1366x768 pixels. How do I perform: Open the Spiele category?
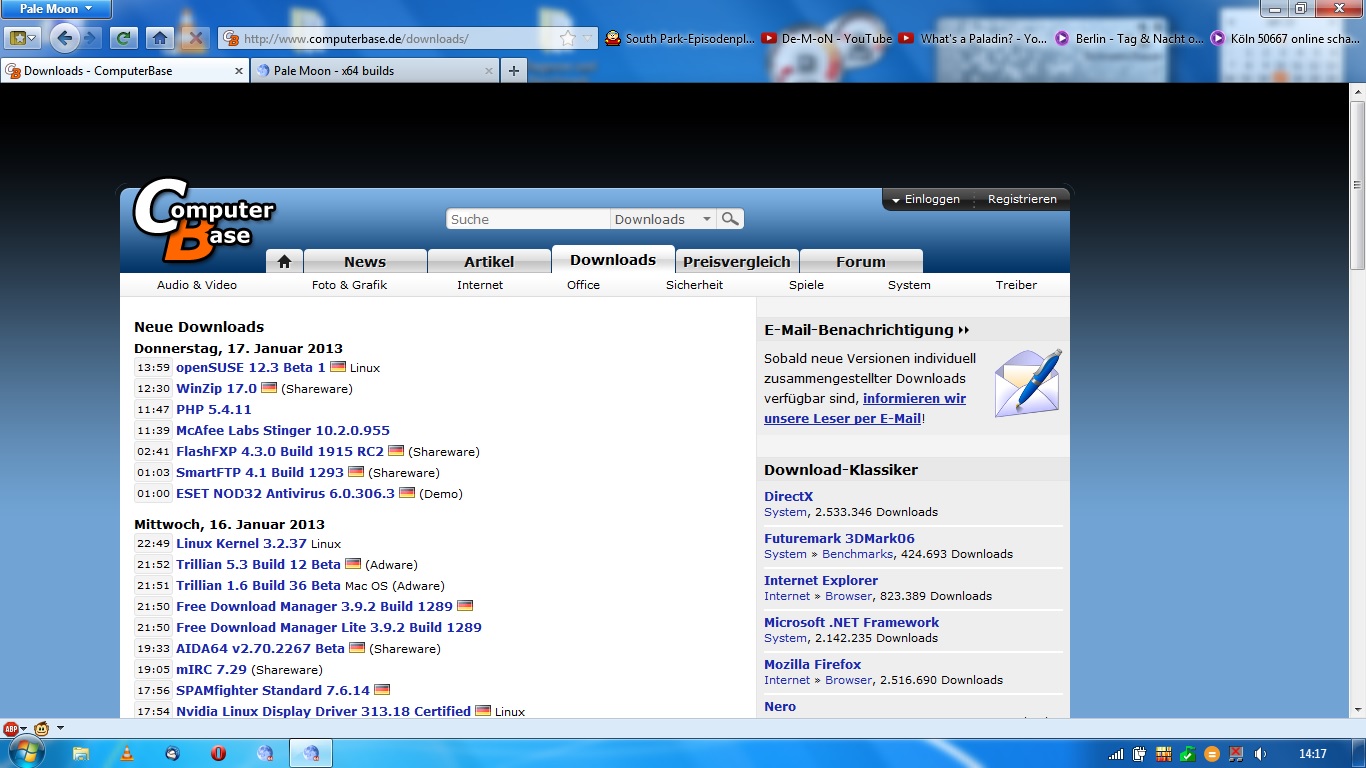806,285
